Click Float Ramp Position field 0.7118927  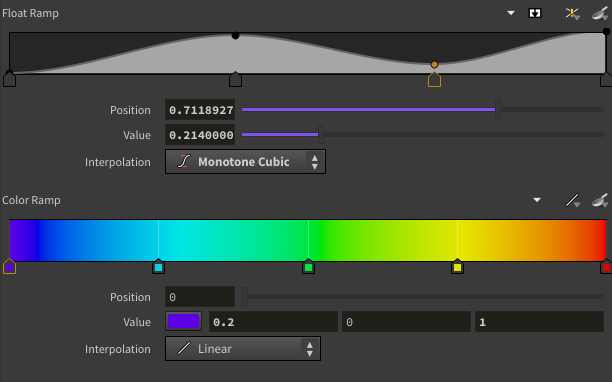point(200,110)
